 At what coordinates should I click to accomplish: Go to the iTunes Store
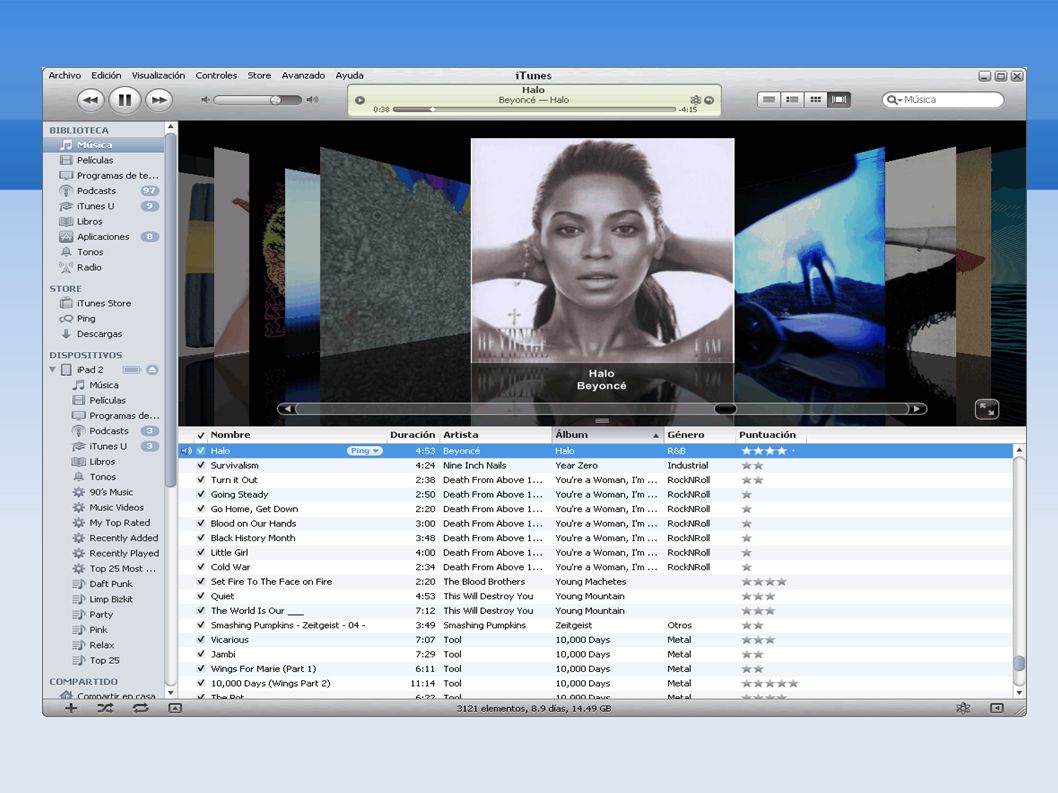103,303
